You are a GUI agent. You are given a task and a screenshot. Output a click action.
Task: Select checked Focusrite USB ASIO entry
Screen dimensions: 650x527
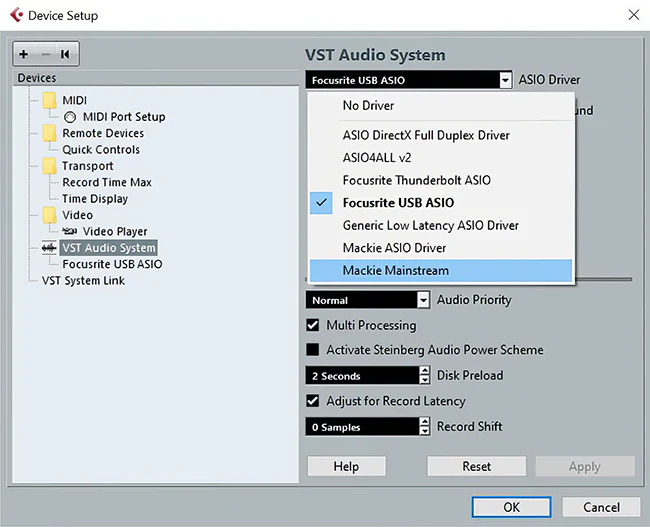click(x=441, y=203)
